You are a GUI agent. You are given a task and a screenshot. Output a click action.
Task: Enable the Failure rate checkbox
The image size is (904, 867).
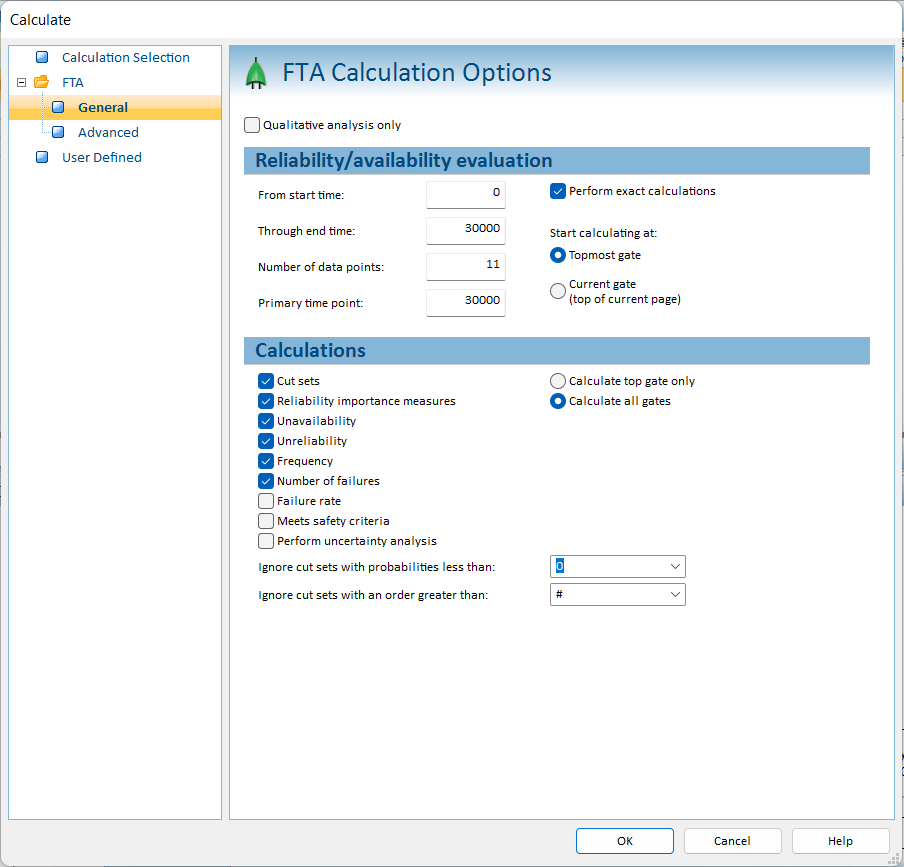tap(266, 501)
